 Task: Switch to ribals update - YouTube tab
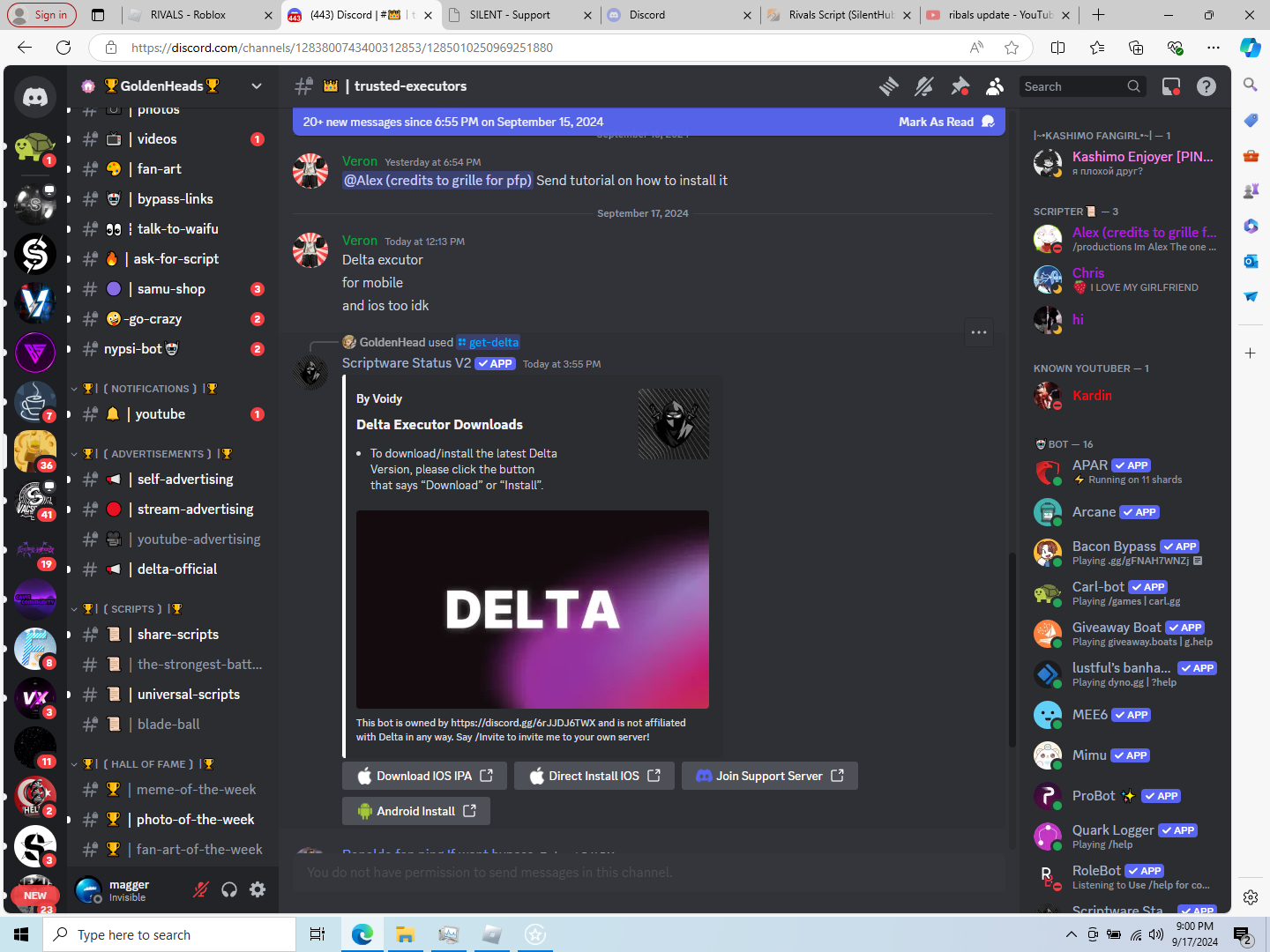click(999, 15)
